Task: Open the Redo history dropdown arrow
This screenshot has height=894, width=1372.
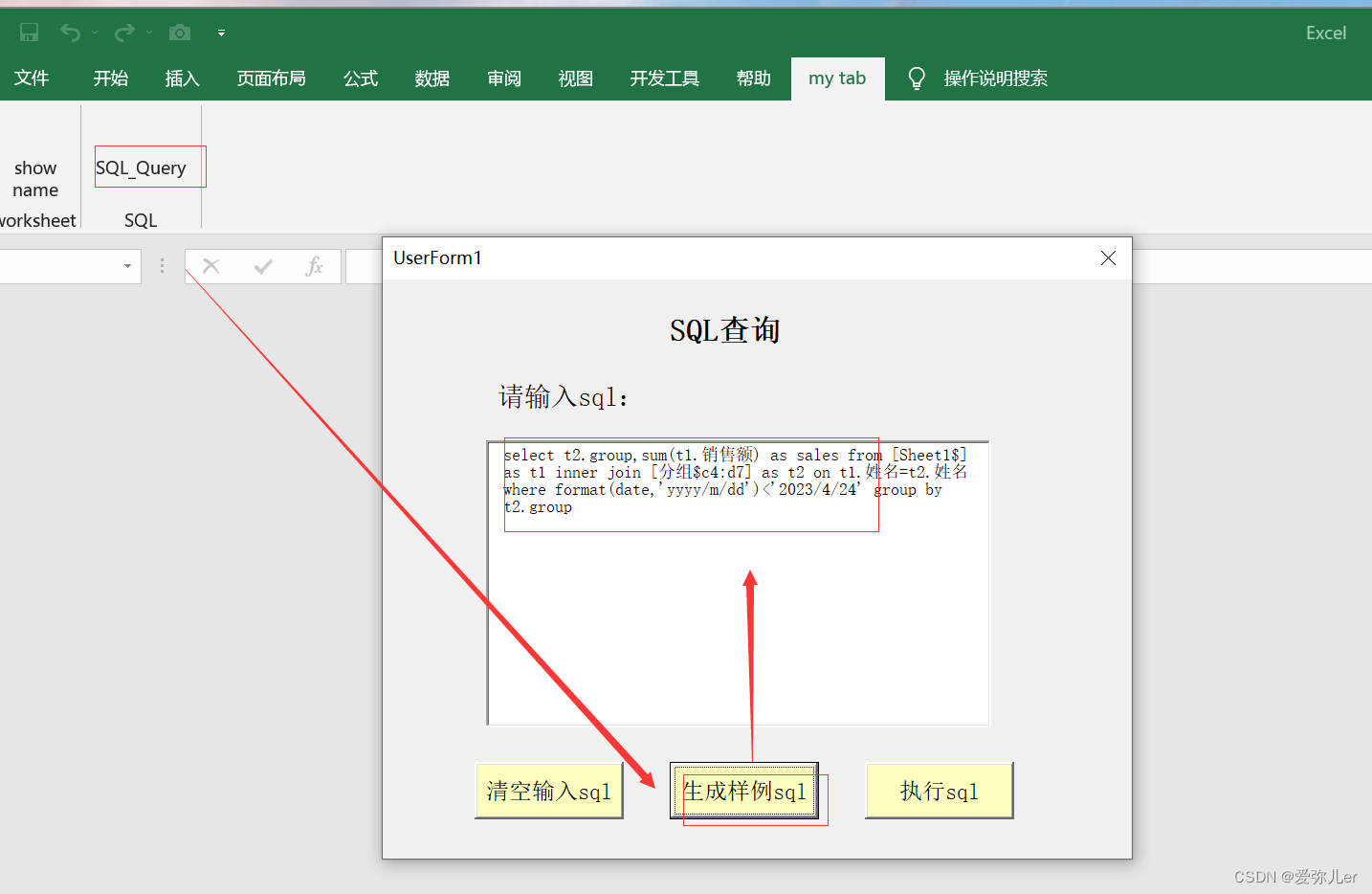Action: tap(149, 33)
